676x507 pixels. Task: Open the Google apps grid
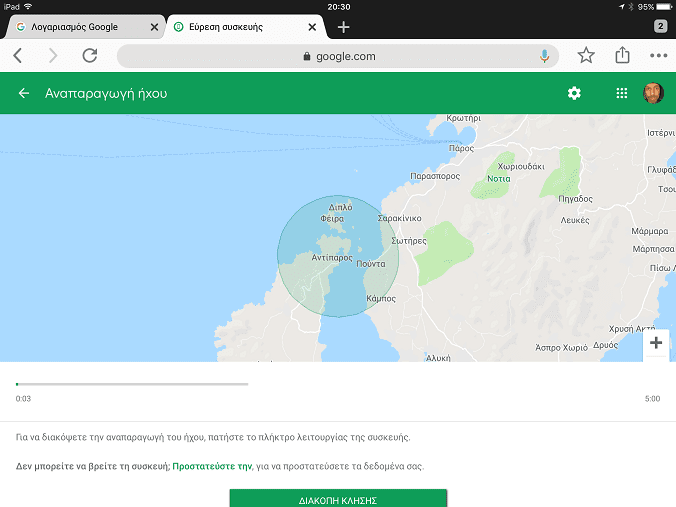pyautogui.click(x=621, y=93)
